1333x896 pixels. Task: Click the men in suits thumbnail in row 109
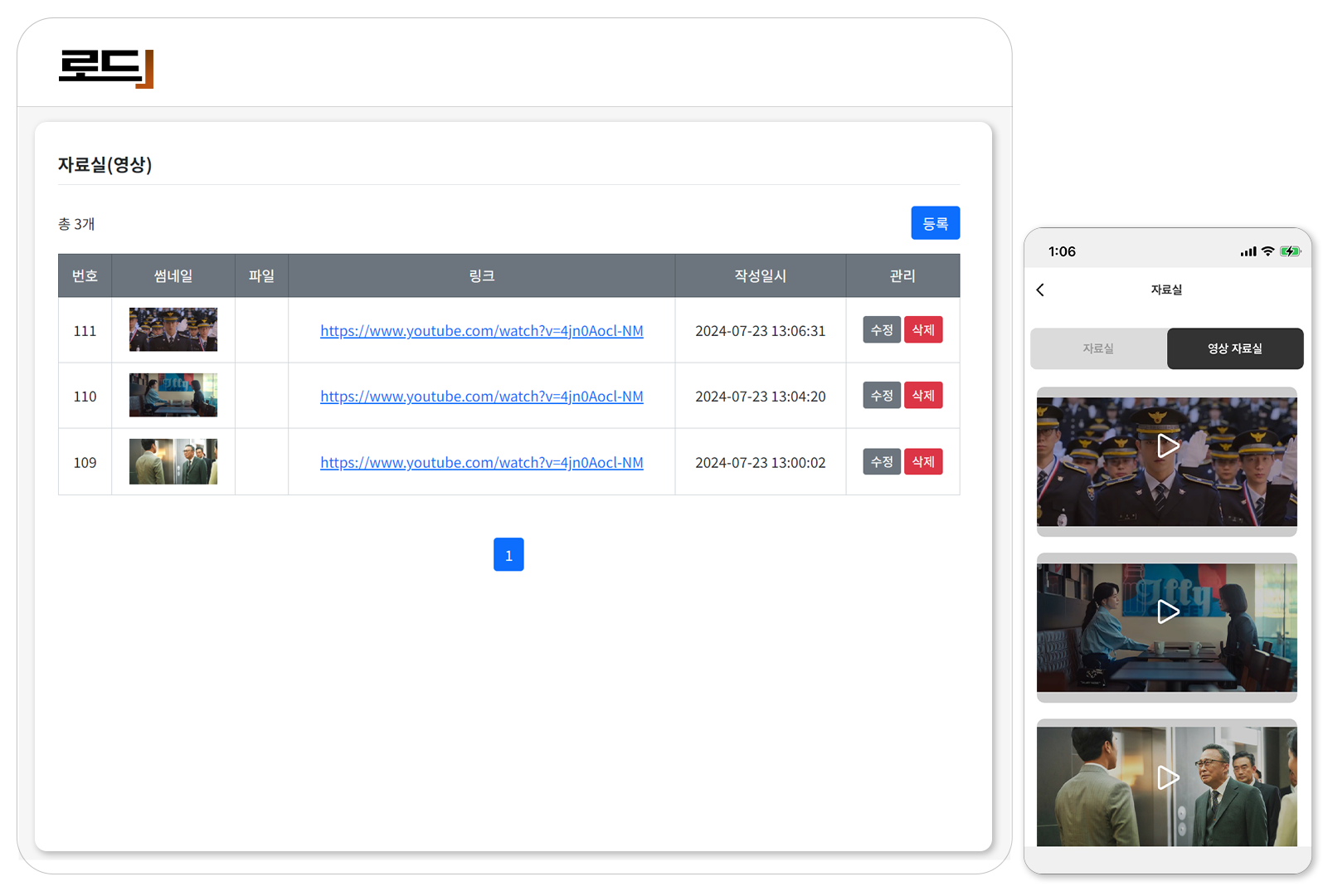pyautogui.click(x=173, y=461)
